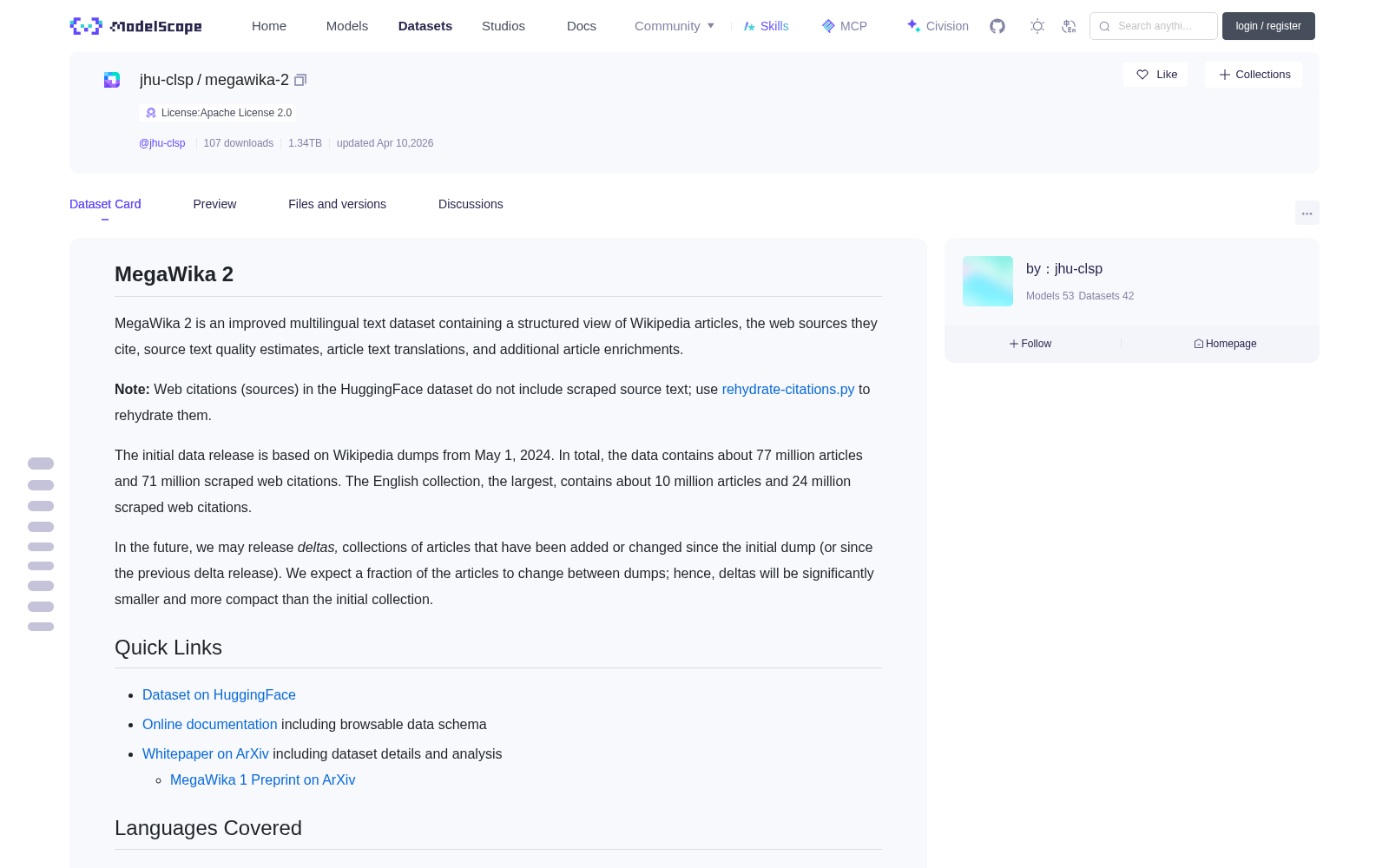Open the Datasets navigation item
This screenshot has width=1389, height=868.
tap(425, 26)
